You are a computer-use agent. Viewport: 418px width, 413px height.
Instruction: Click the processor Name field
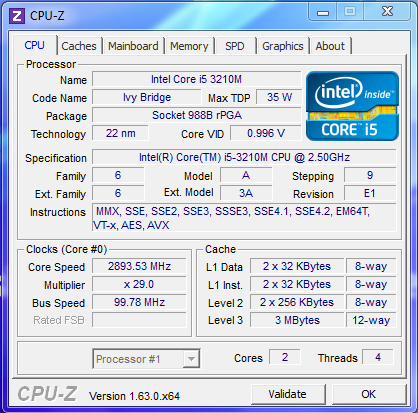click(x=197, y=79)
